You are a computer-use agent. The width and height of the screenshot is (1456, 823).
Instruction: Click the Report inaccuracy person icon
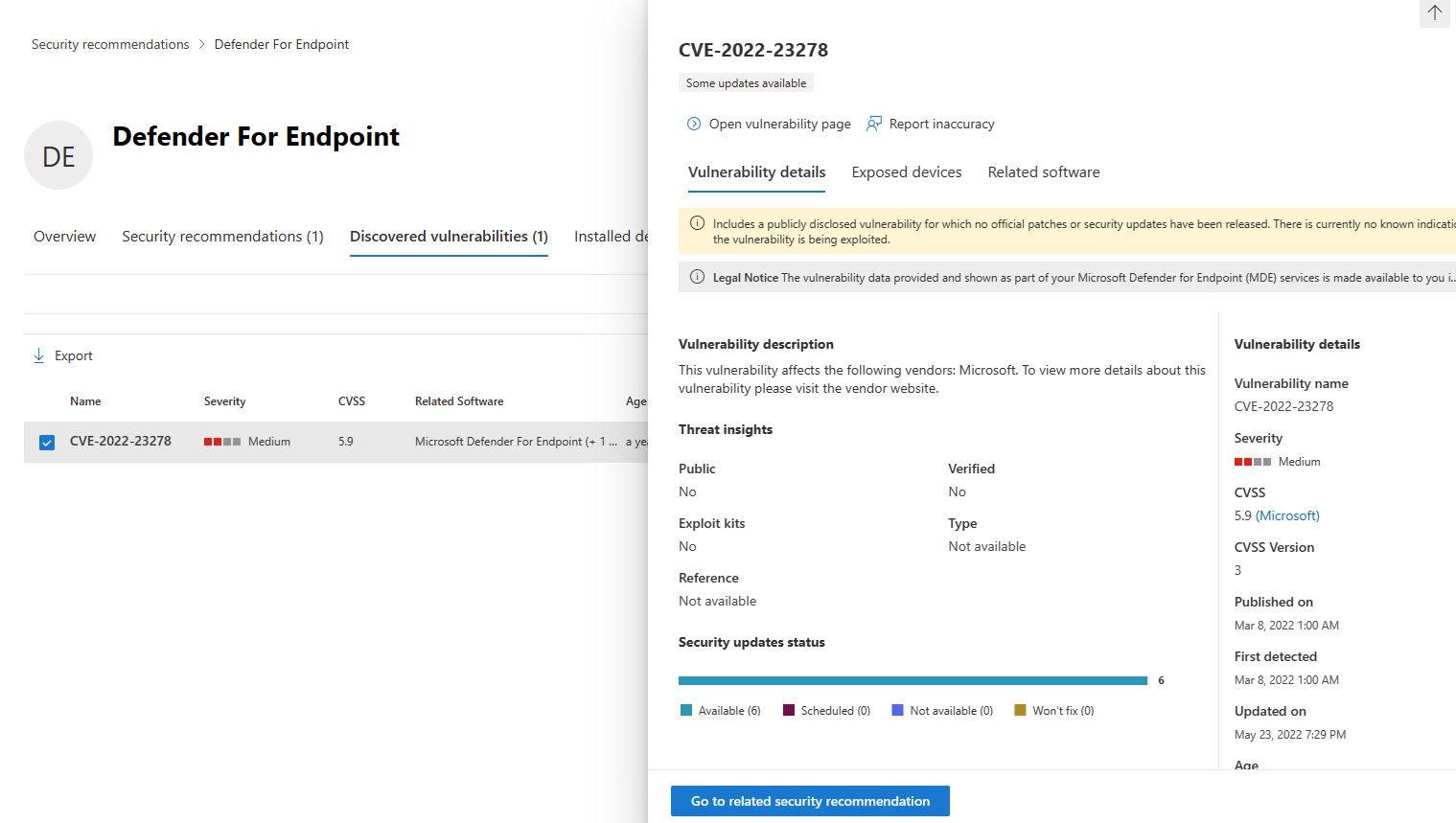click(x=874, y=124)
